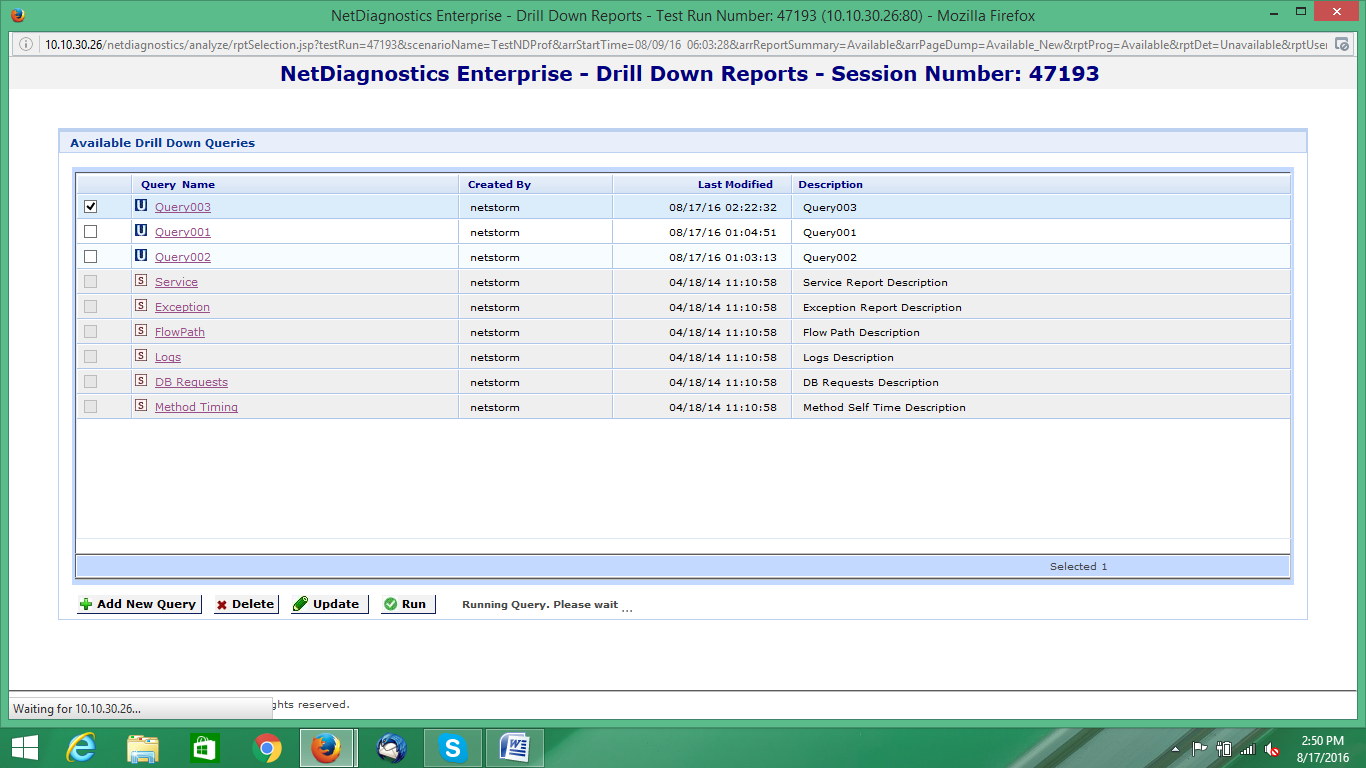
Task: Click the Add New Query button
Action: 139,604
